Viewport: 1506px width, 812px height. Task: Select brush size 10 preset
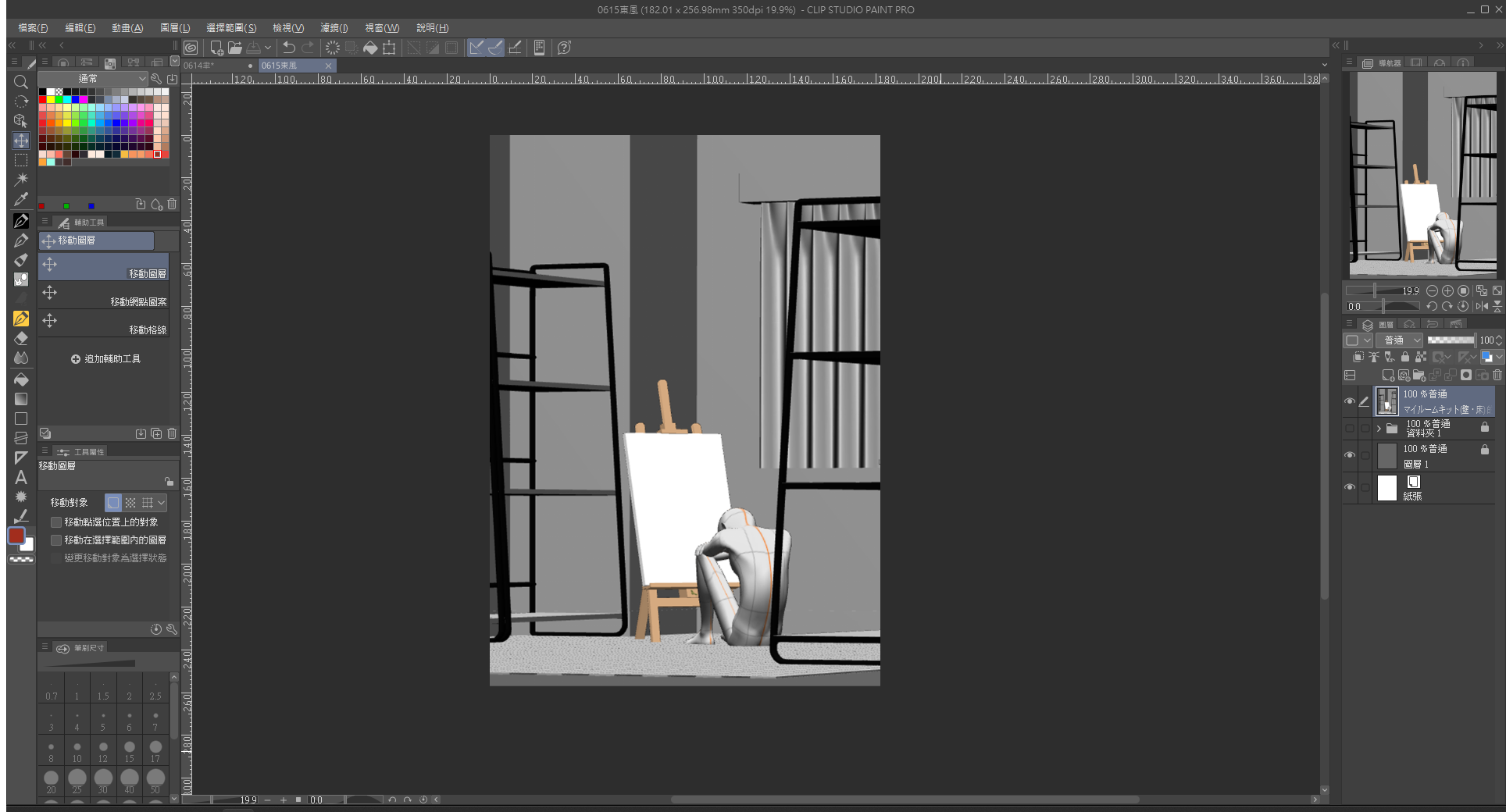pyautogui.click(x=77, y=751)
